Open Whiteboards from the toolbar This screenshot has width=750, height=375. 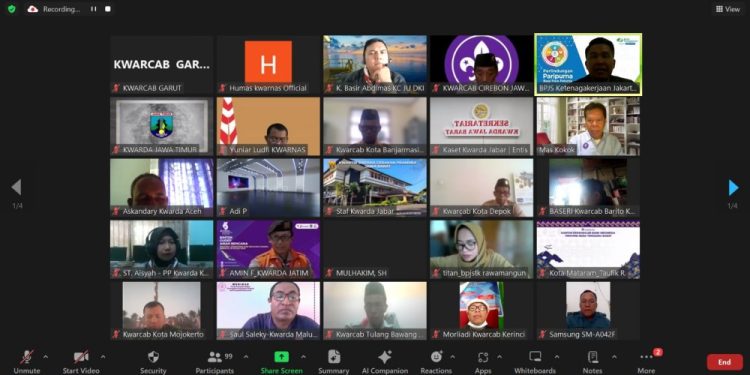click(535, 357)
